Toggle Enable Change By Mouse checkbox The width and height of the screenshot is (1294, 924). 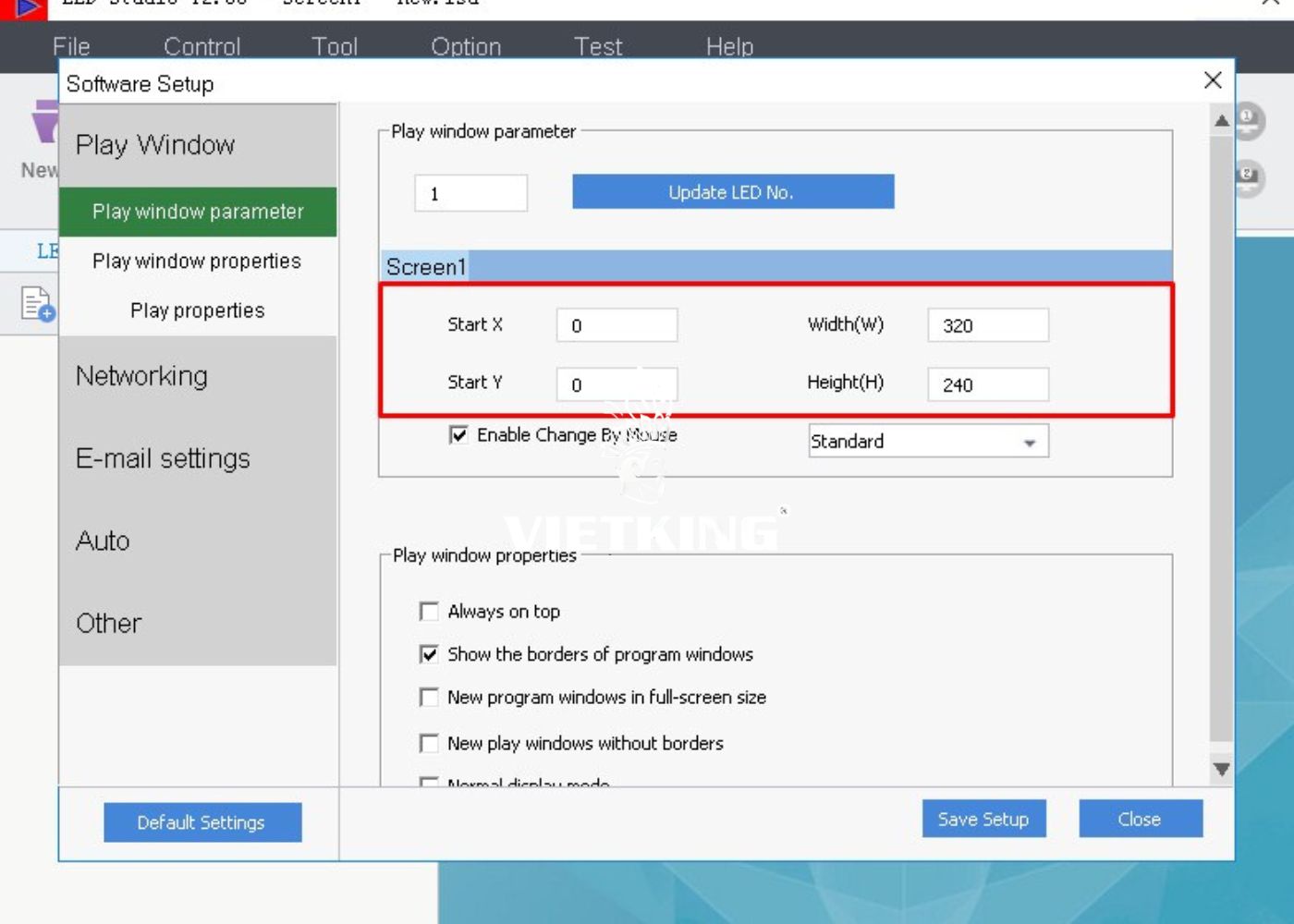tap(458, 434)
